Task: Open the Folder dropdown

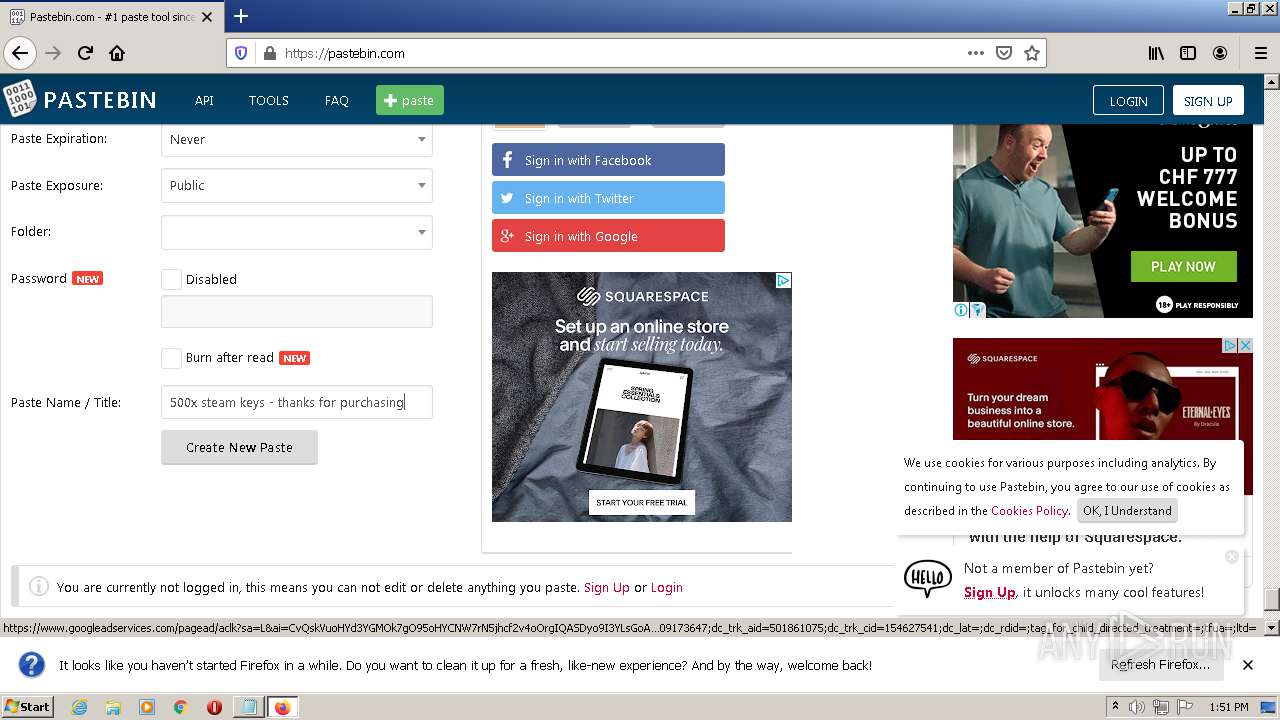Action: click(x=297, y=232)
